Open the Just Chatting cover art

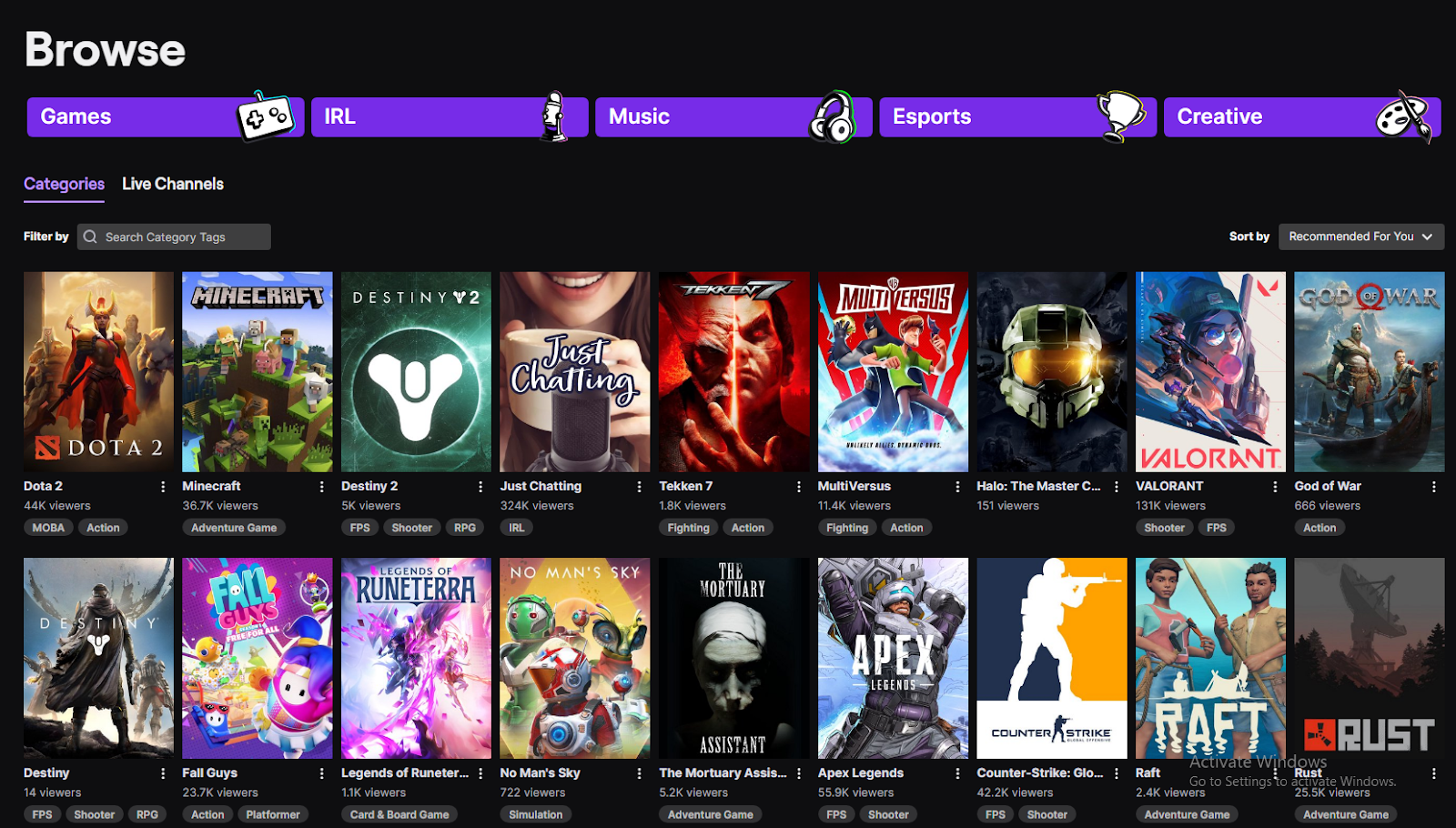575,372
